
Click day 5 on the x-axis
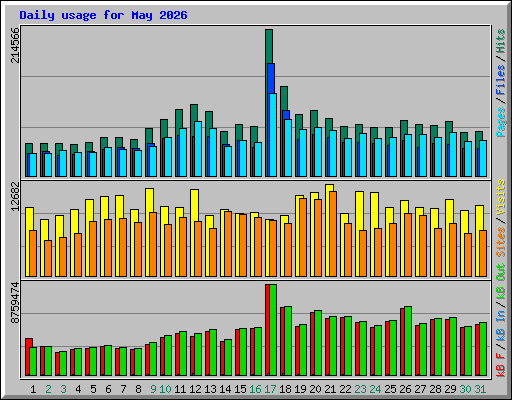click(93, 389)
